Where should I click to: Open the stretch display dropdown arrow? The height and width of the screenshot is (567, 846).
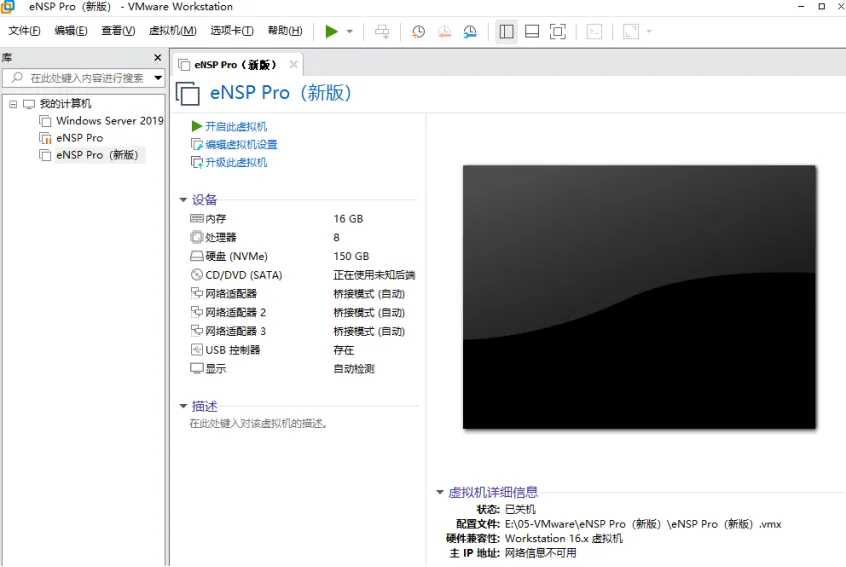[649, 31]
